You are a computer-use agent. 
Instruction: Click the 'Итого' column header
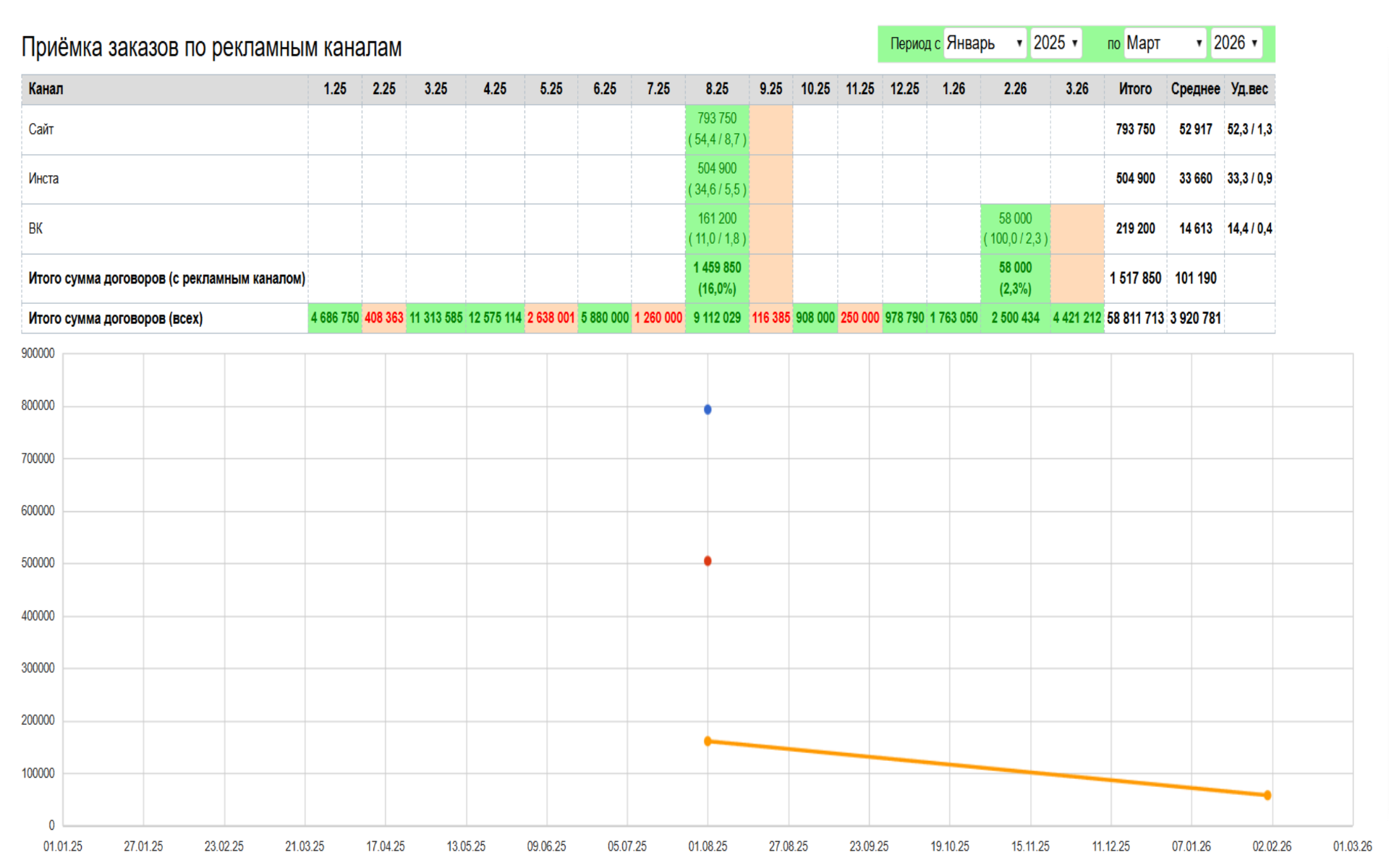pyautogui.click(x=1135, y=89)
